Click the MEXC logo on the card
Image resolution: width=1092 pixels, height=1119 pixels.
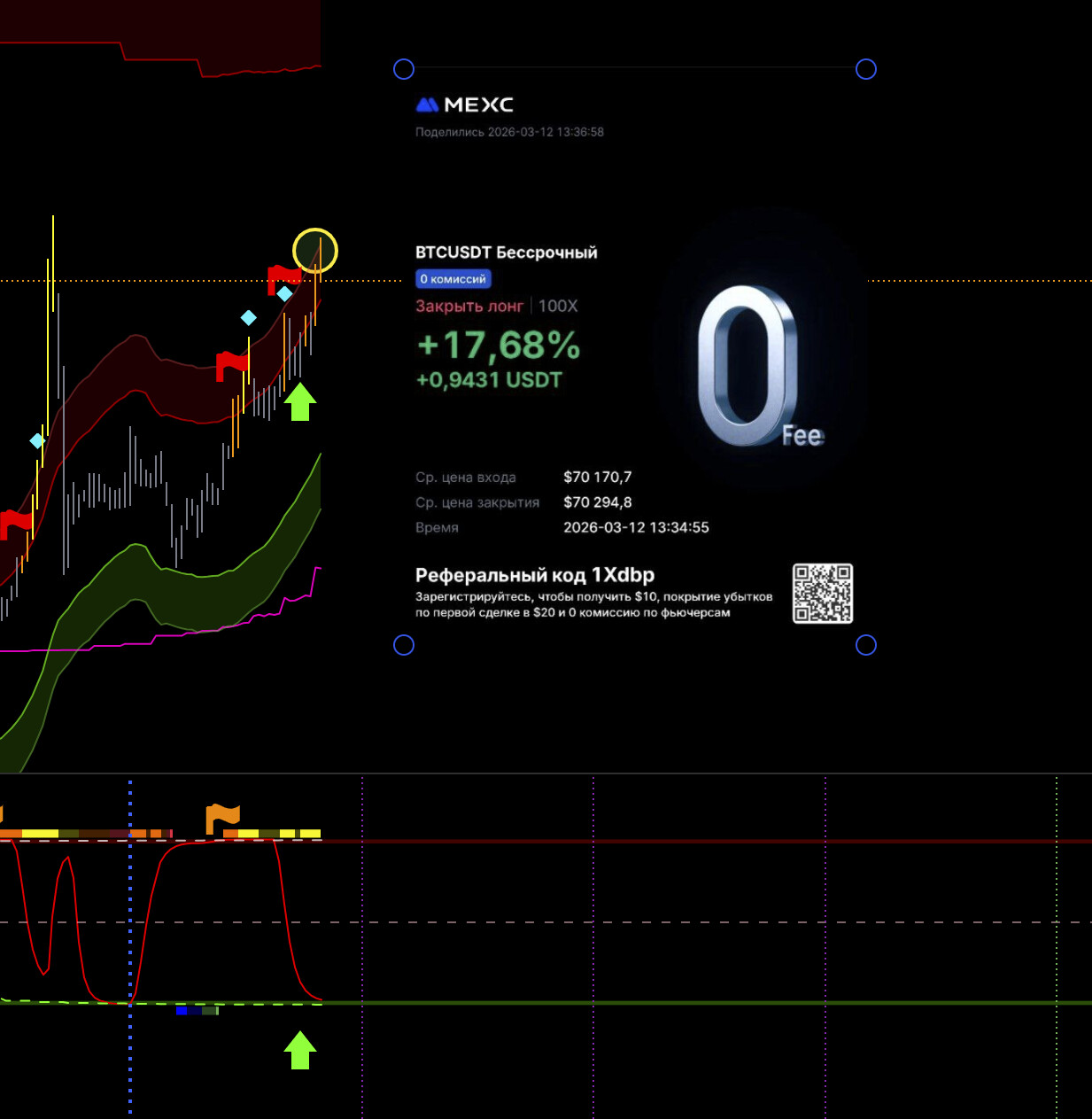click(465, 105)
